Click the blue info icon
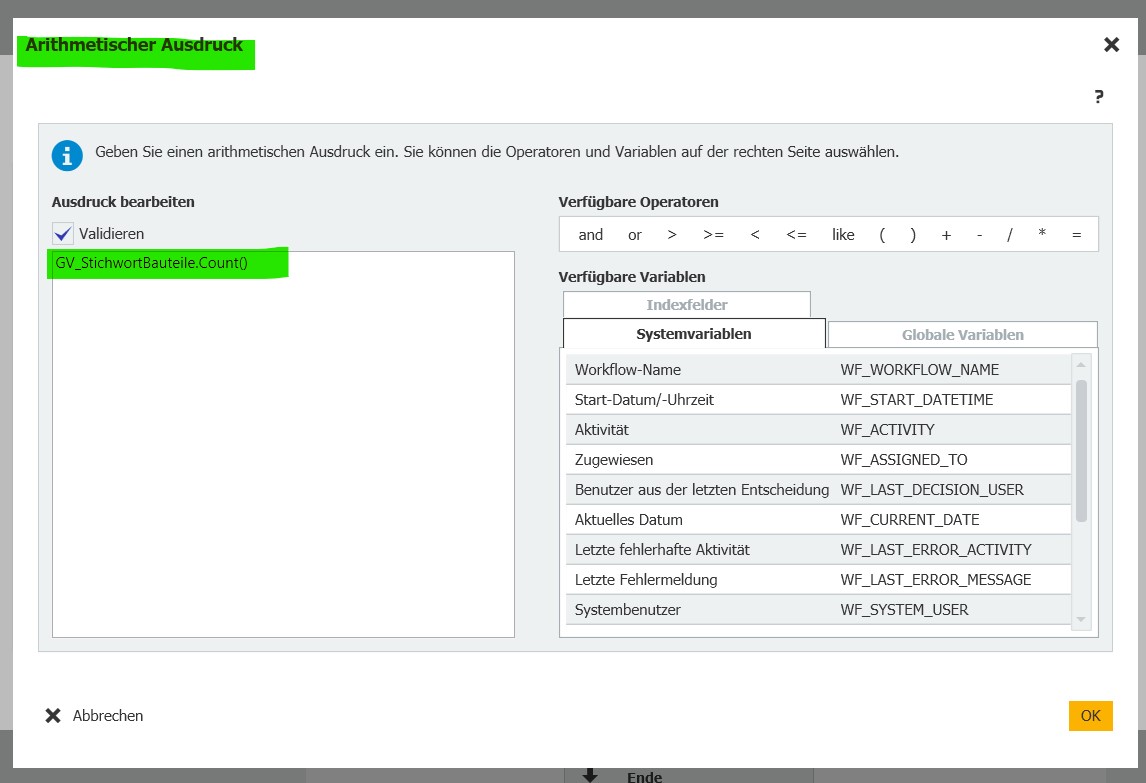The height and width of the screenshot is (783, 1146). (67, 155)
